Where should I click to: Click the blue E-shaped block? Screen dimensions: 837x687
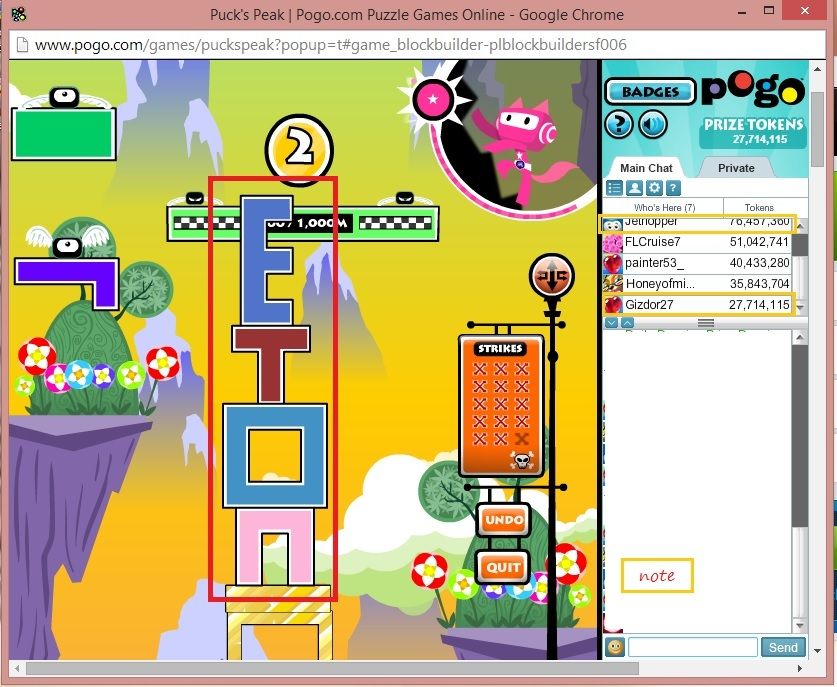tap(267, 260)
